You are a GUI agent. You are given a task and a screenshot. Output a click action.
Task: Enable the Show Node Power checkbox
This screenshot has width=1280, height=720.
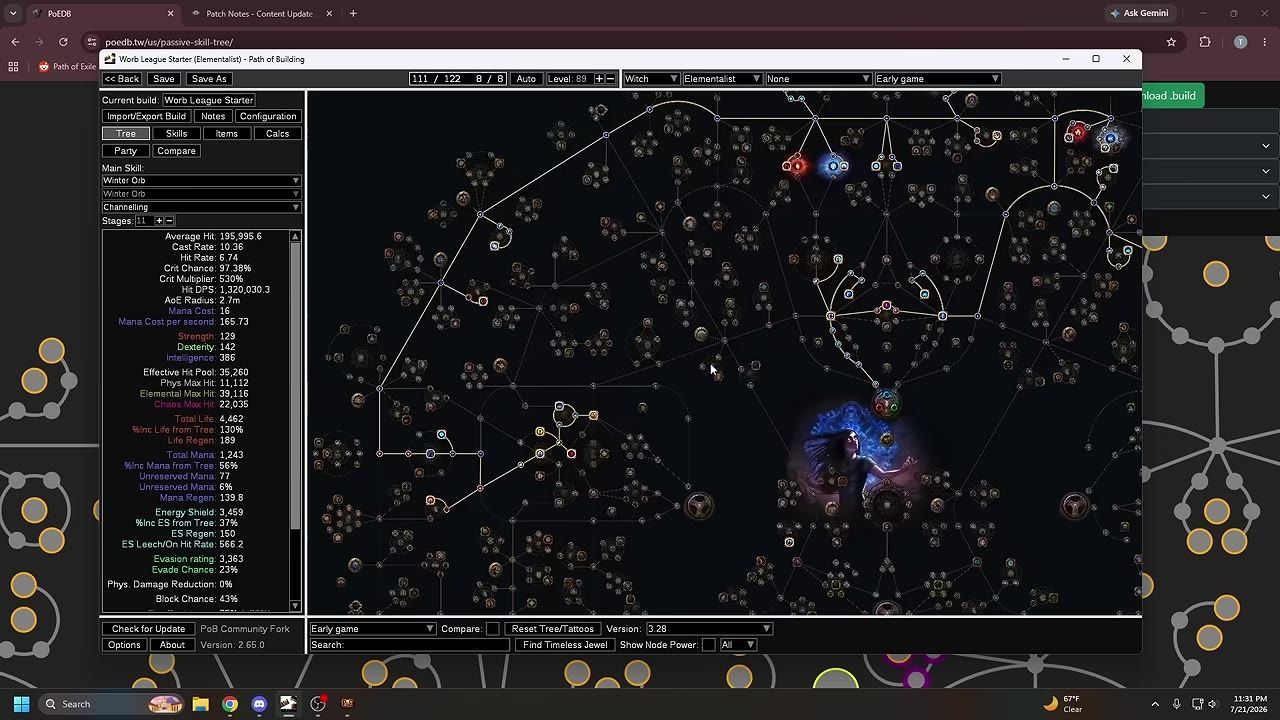pyautogui.click(x=709, y=645)
